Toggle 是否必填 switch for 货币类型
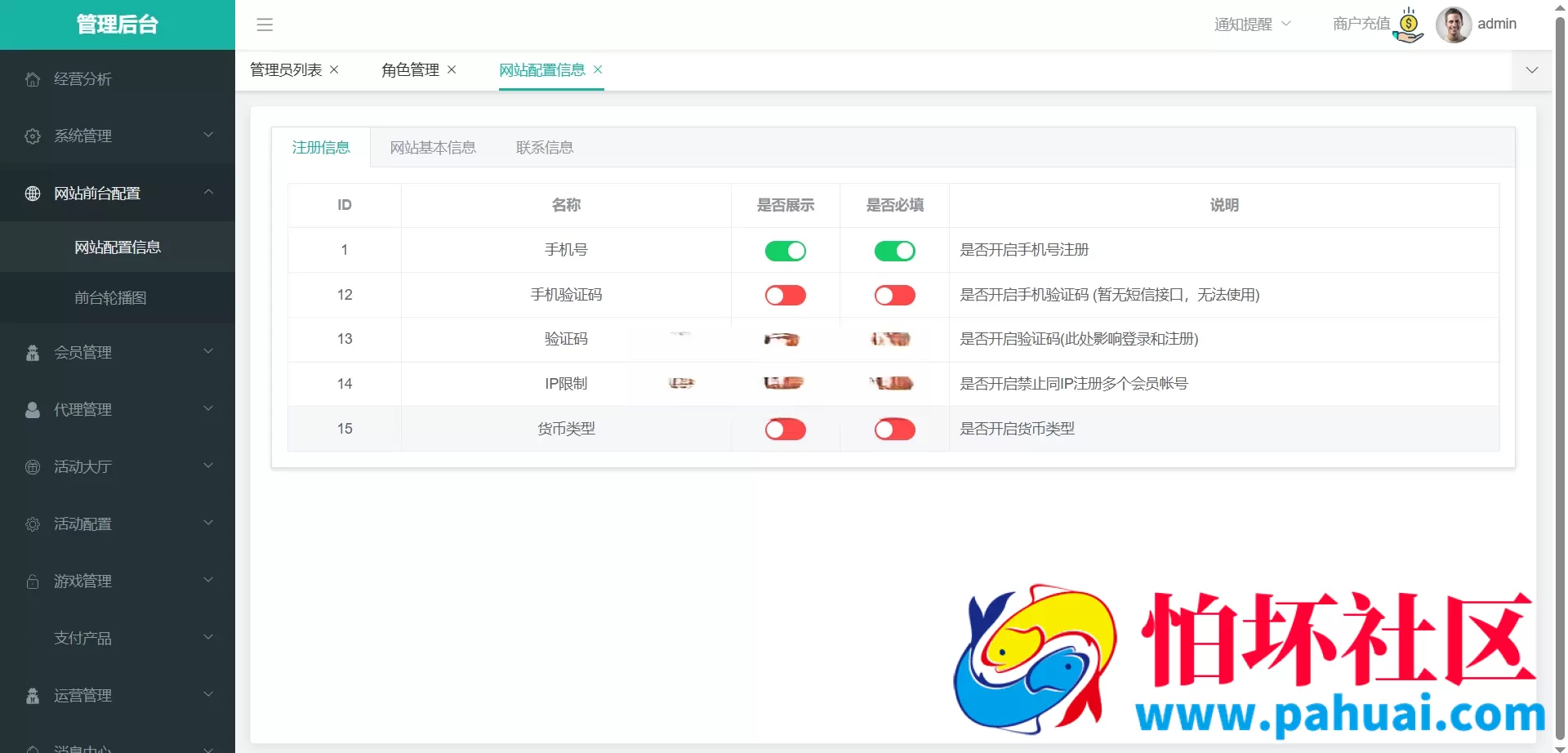Screen dimensions: 1568x753 point(895,430)
